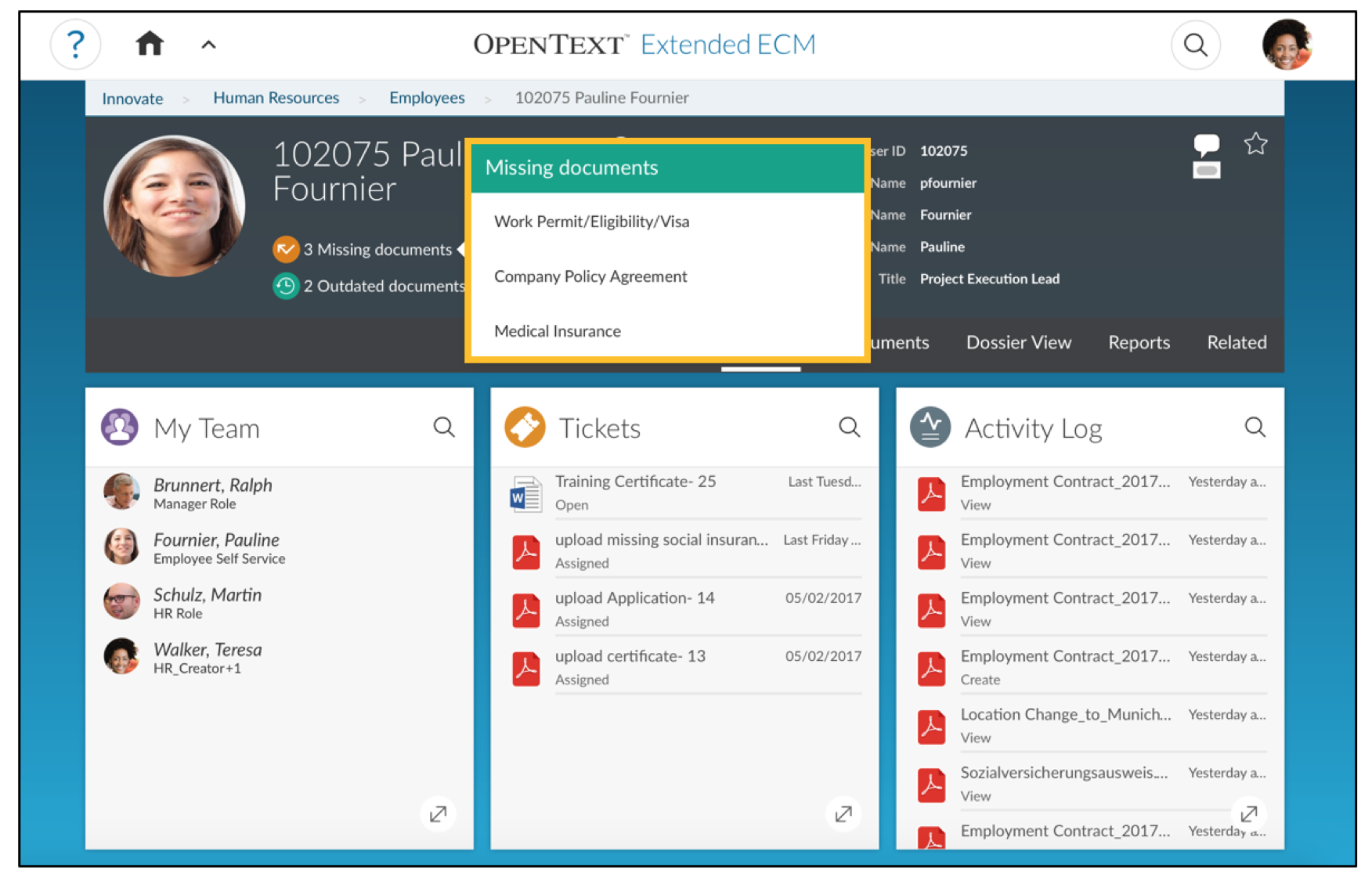The image size is (1372, 877).
Task: Mark workspace as favorite with star
Action: 1255,144
